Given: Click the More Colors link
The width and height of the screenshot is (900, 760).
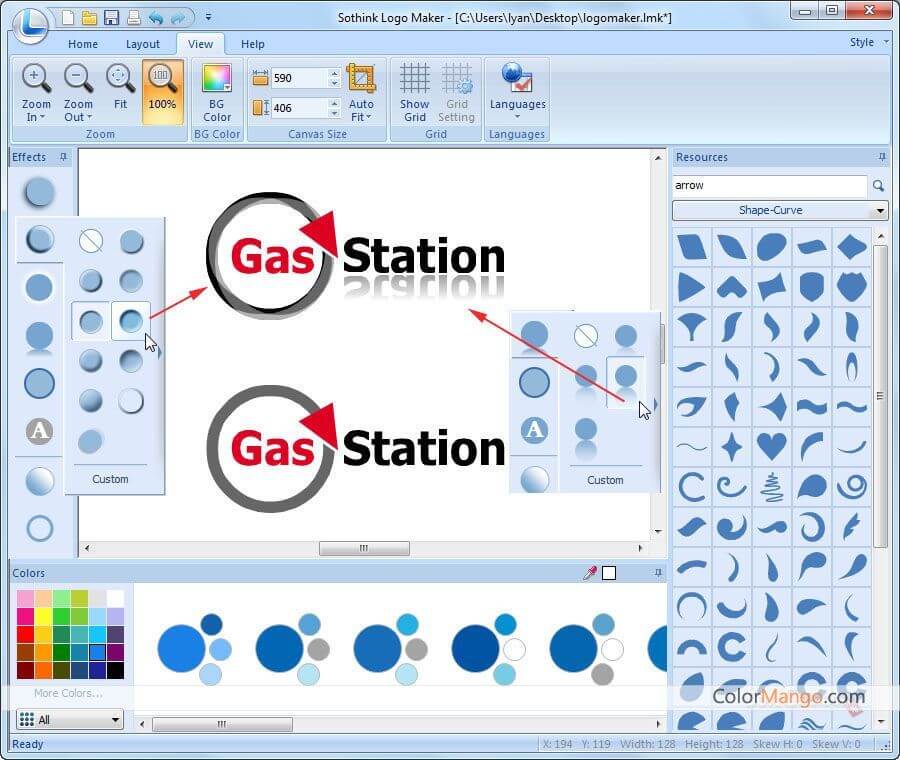Looking at the screenshot, I should coord(67,693).
